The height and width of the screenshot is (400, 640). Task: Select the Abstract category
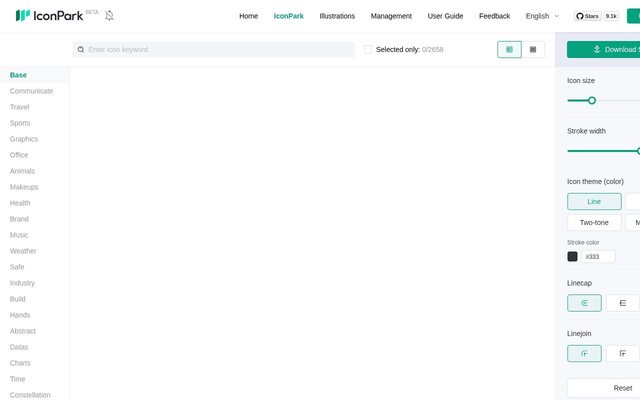click(23, 331)
